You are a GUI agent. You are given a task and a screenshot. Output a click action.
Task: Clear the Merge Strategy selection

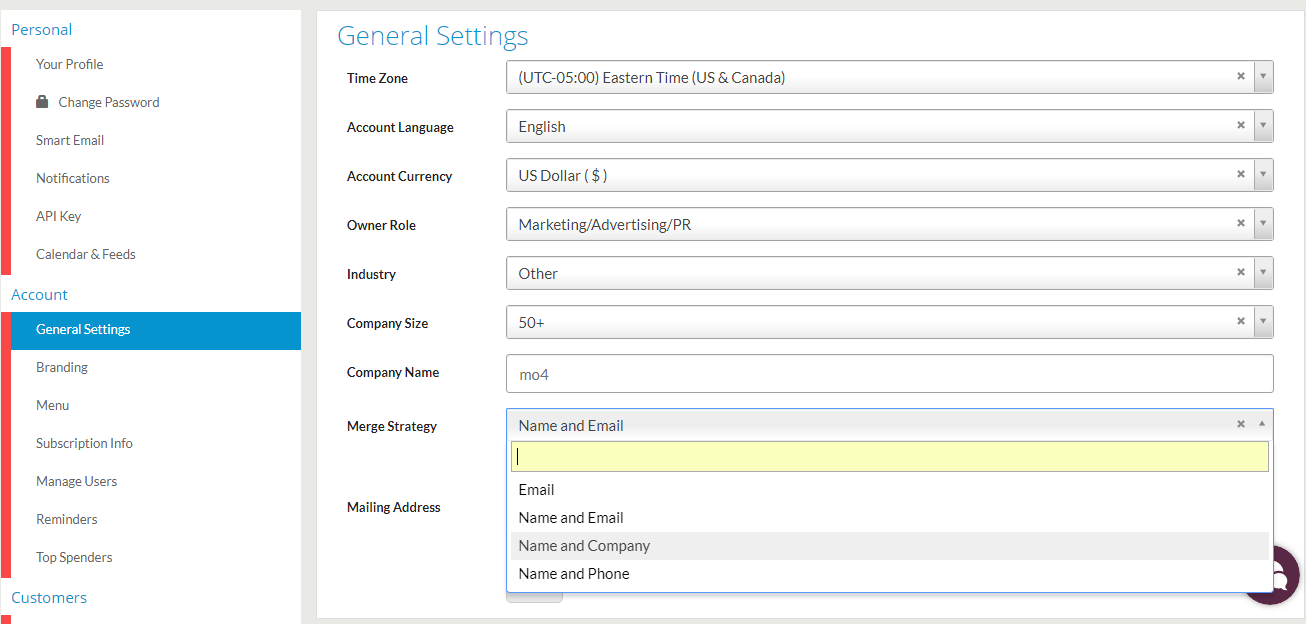pos(1241,424)
